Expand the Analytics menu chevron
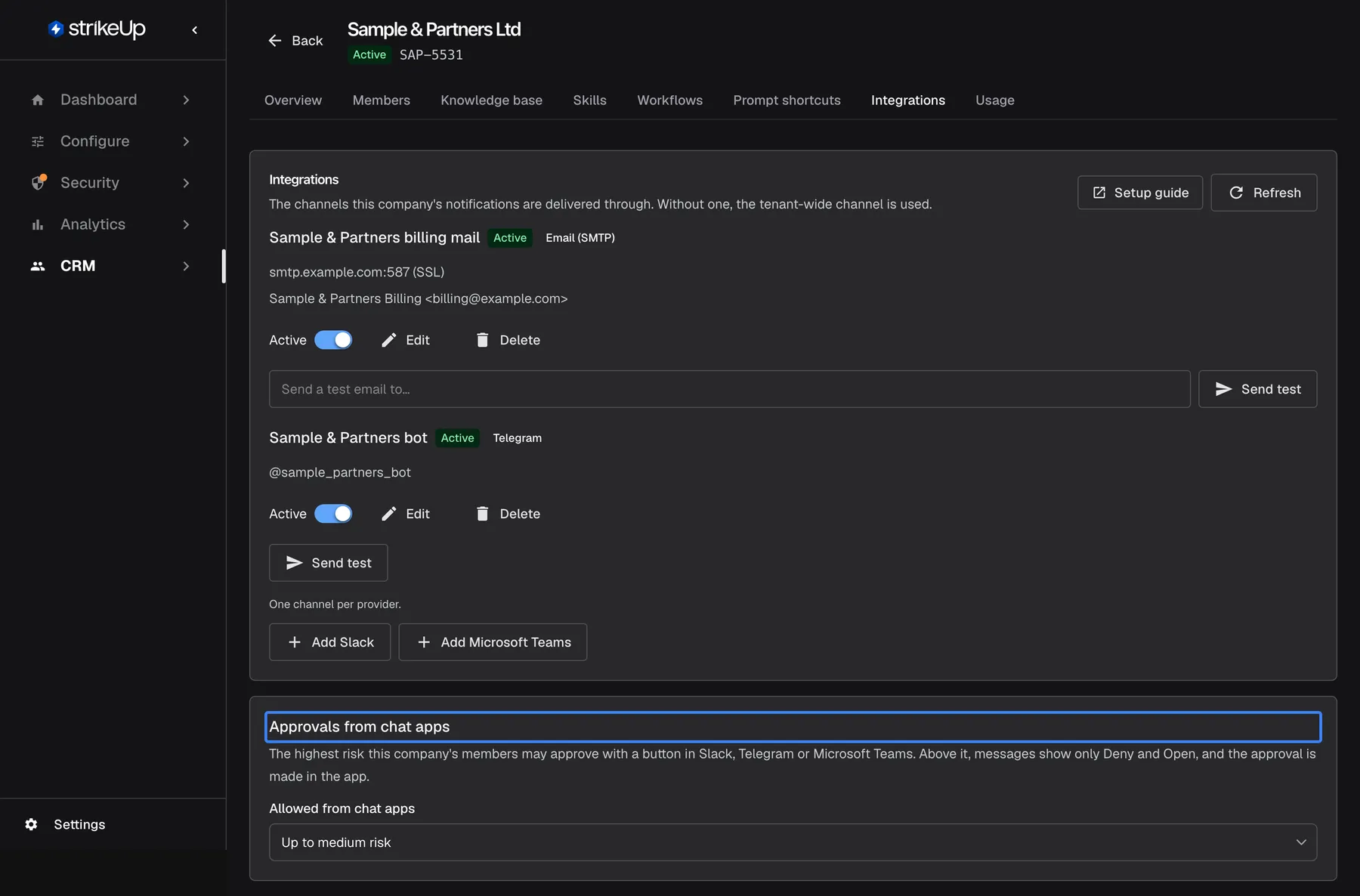 [186, 224]
